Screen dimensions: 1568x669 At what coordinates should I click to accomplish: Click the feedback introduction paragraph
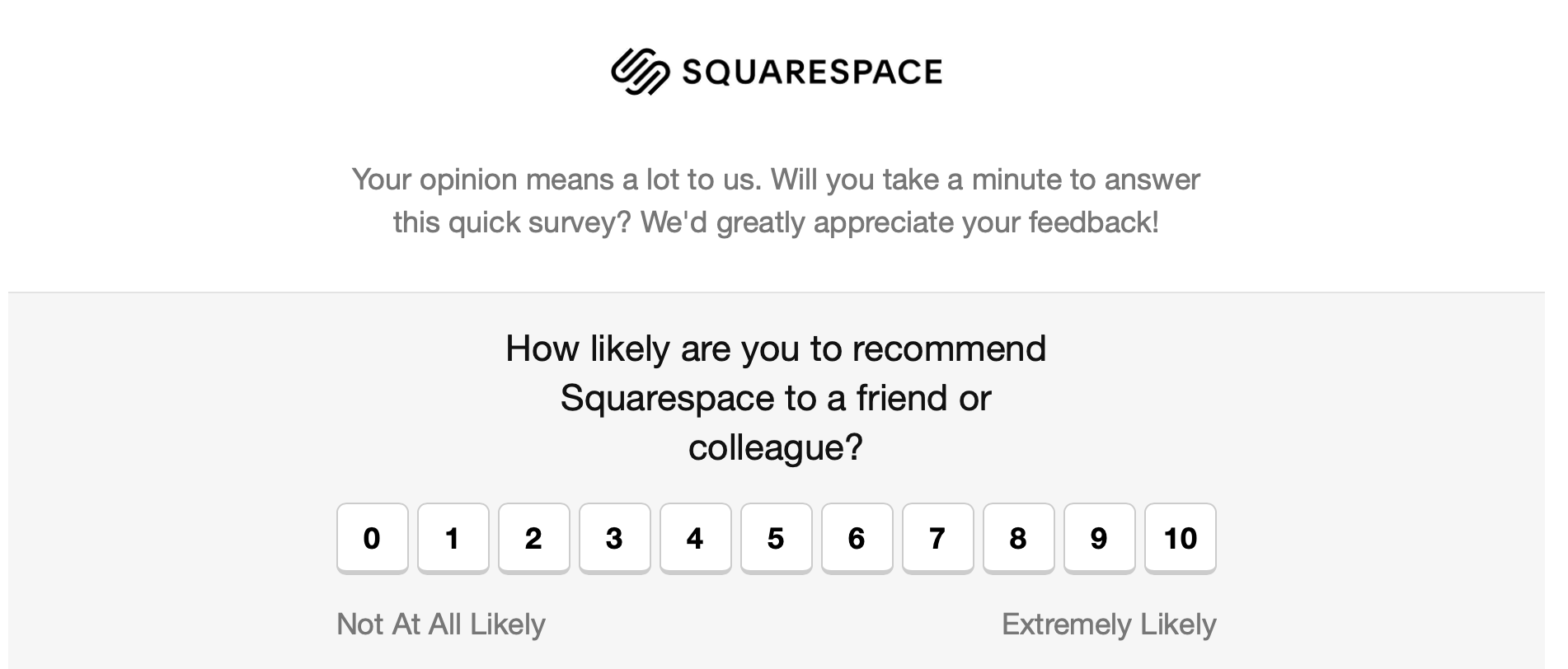coord(776,200)
